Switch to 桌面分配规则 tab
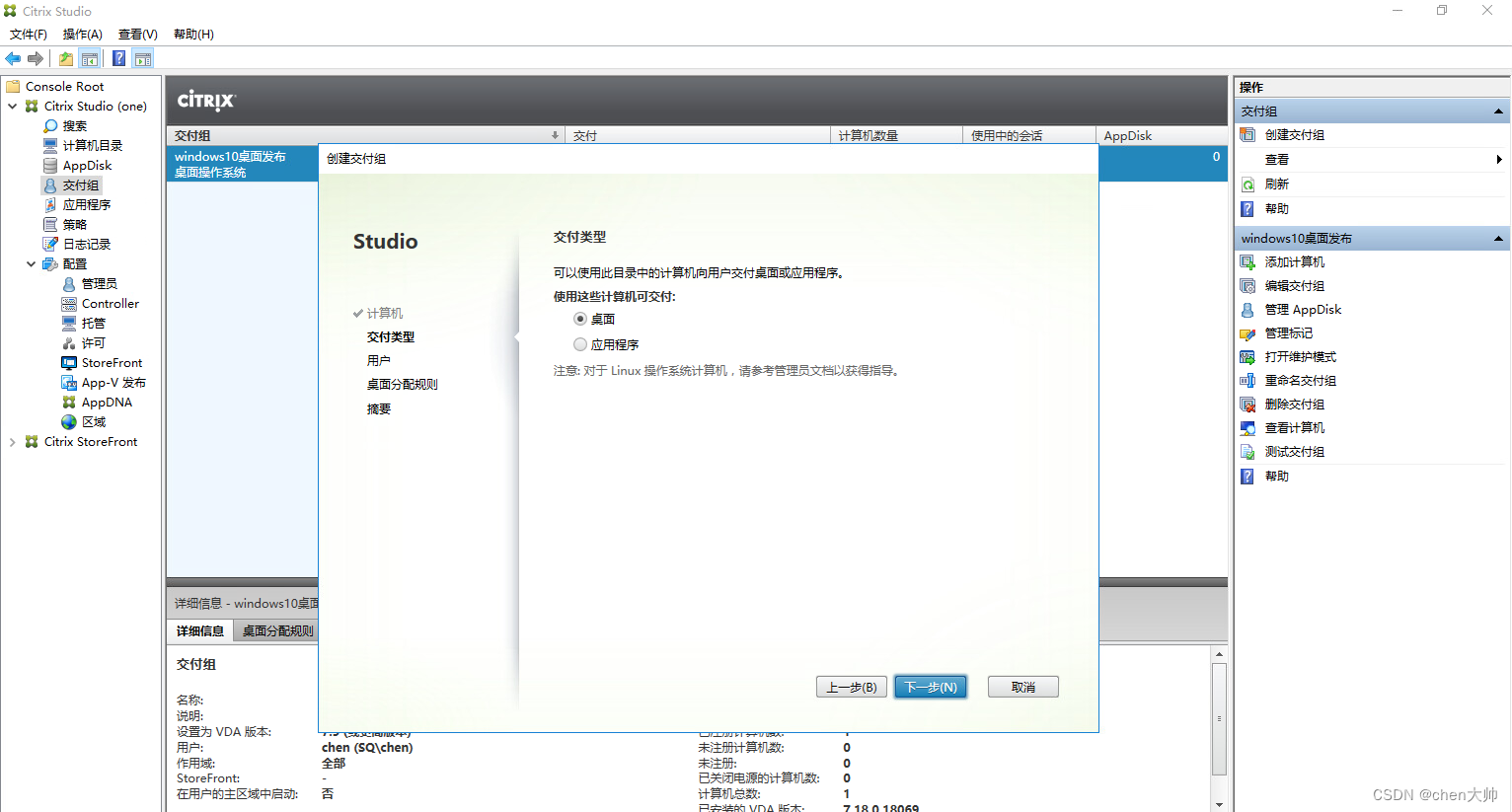Screen dimensions: 1512x812 [276, 631]
